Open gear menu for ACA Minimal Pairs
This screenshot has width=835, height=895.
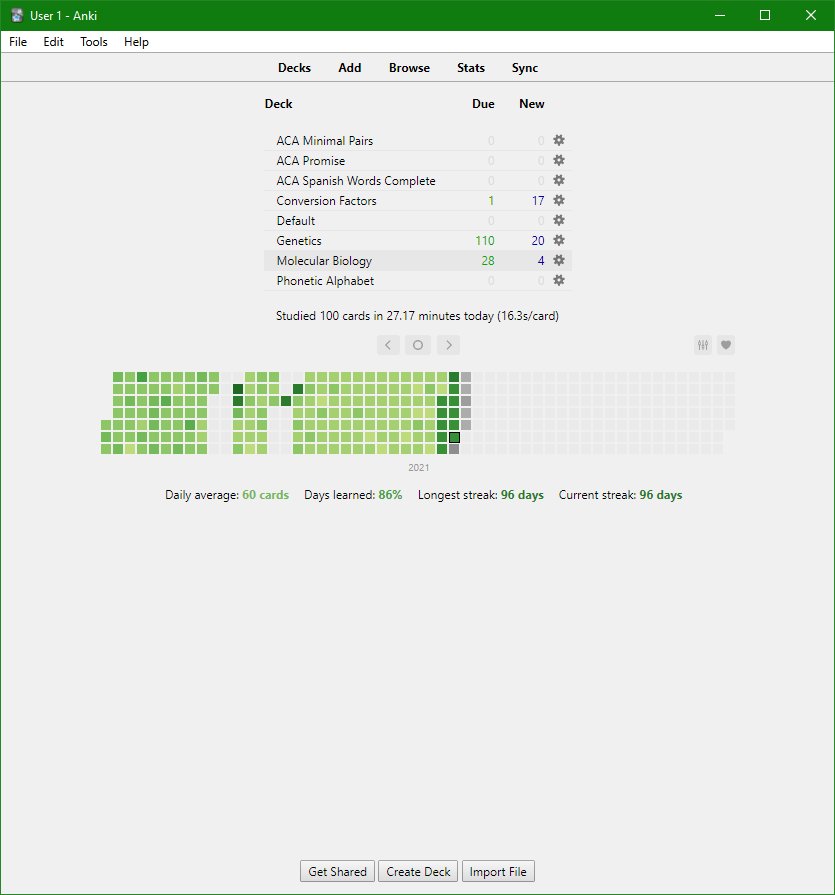[559, 141]
